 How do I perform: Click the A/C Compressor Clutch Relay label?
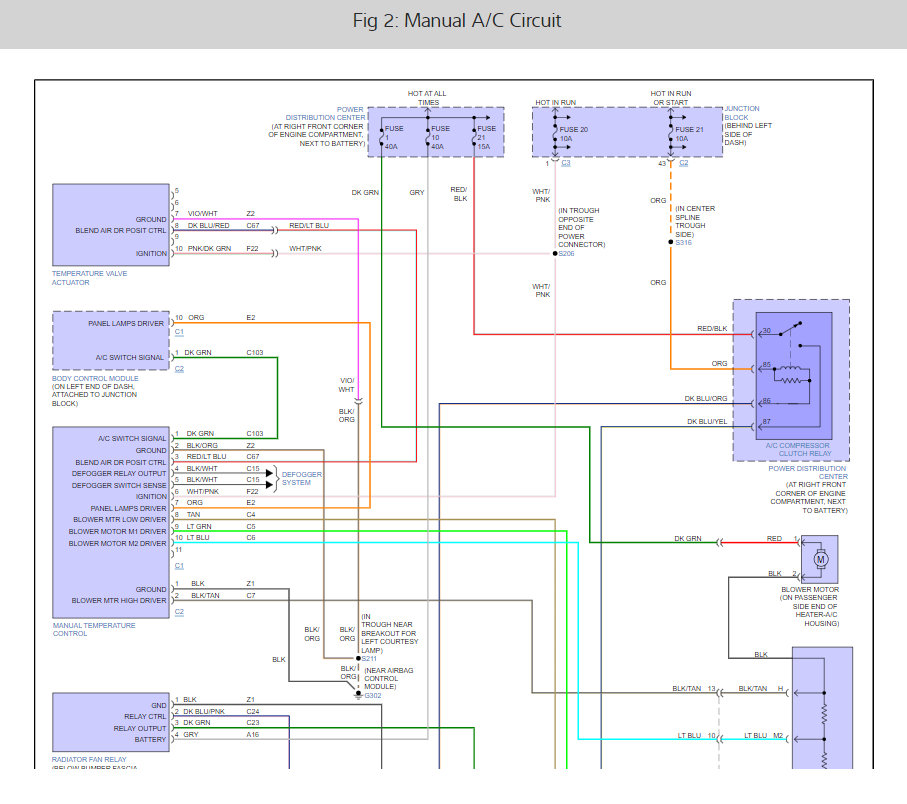pyautogui.click(x=798, y=449)
